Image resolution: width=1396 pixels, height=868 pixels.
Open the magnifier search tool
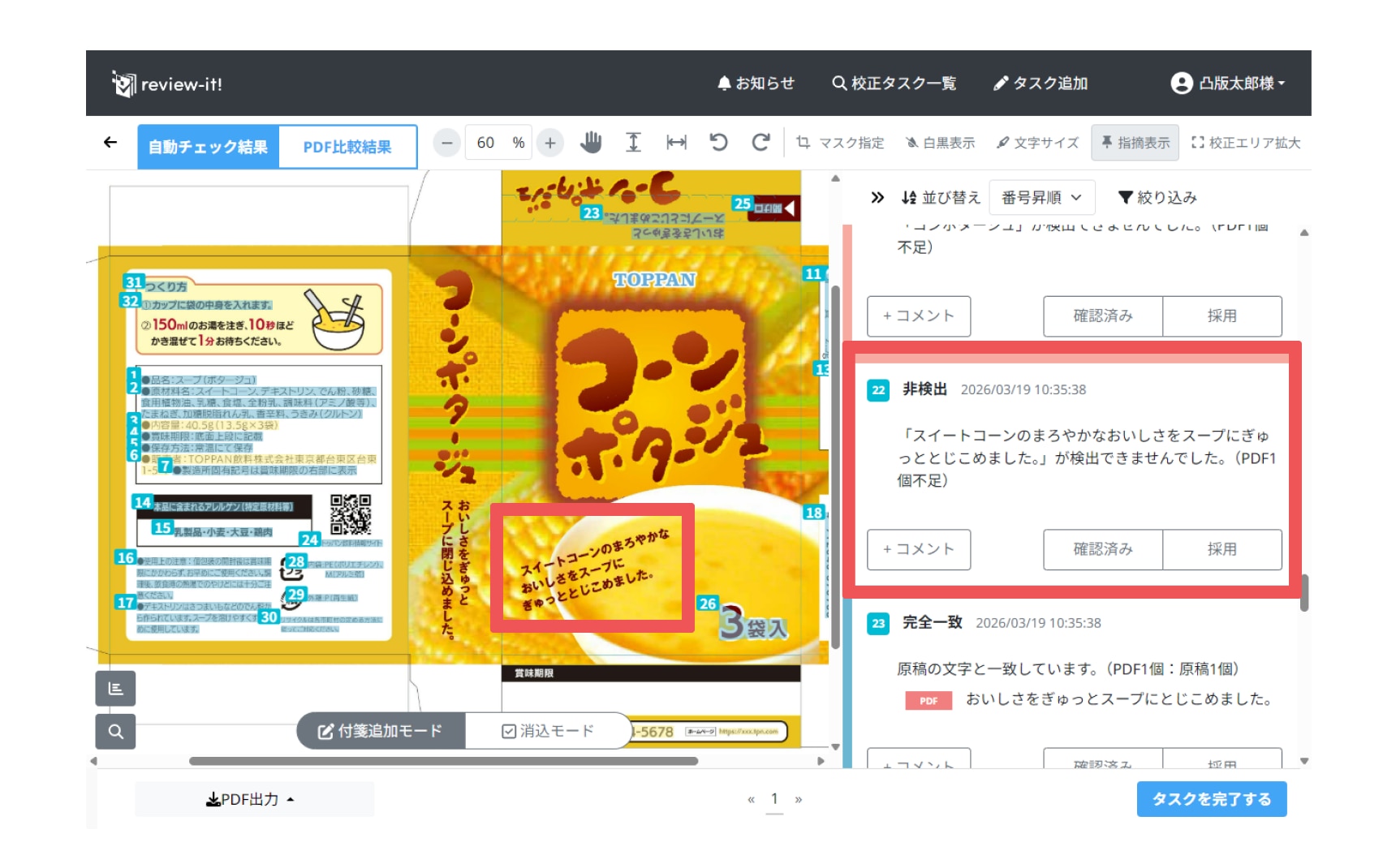coord(116,732)
